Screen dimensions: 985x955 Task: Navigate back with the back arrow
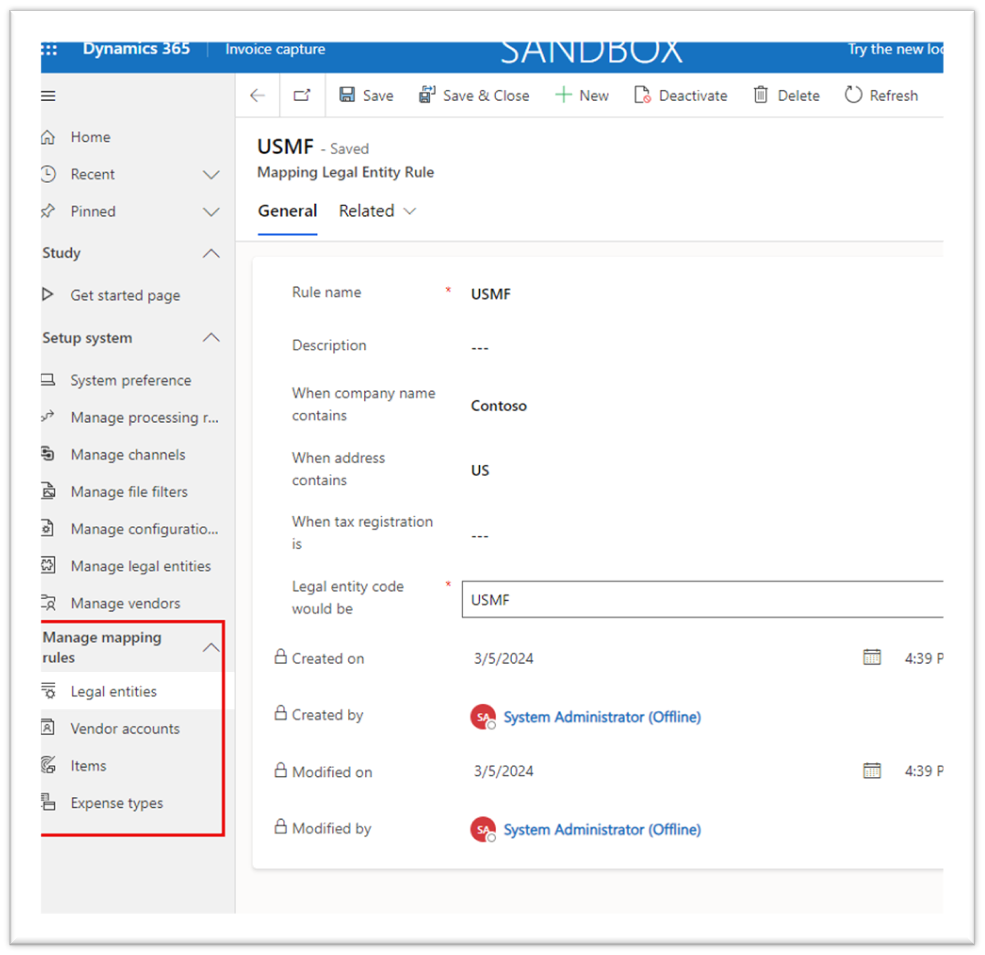click(x=257, y=95)
